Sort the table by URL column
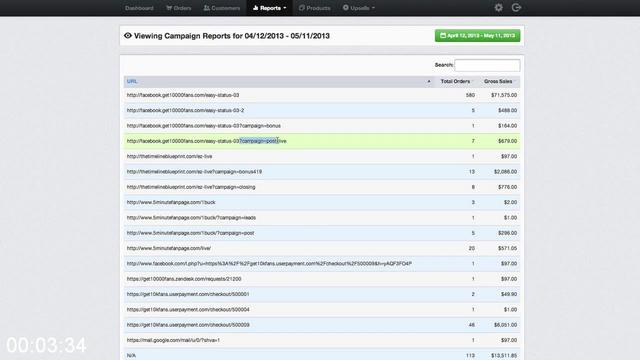The height and width of the screenshot is (360, 640). point(132,82)
